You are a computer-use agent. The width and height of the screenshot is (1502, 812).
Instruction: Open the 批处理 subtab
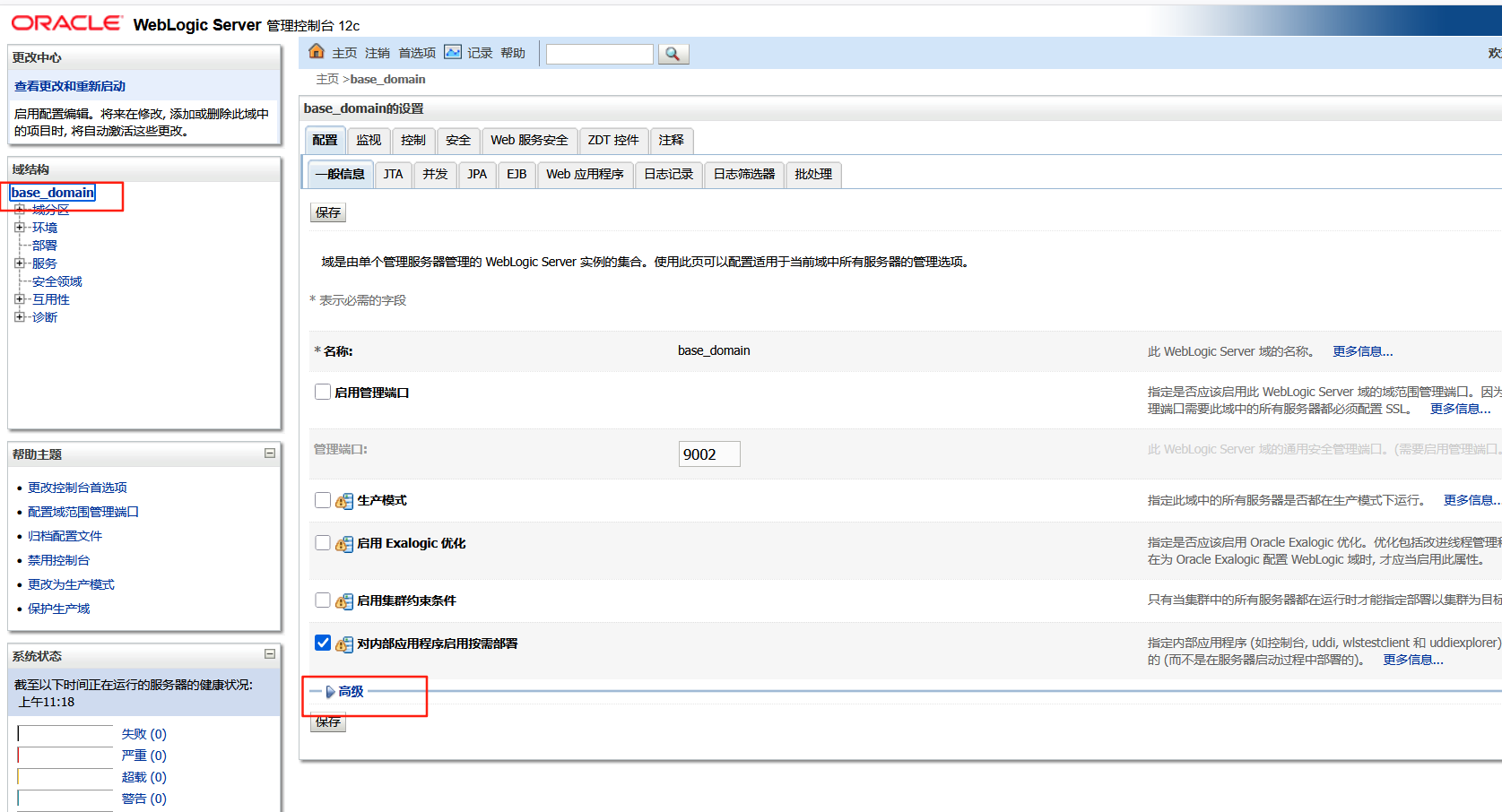coord(813,175)
